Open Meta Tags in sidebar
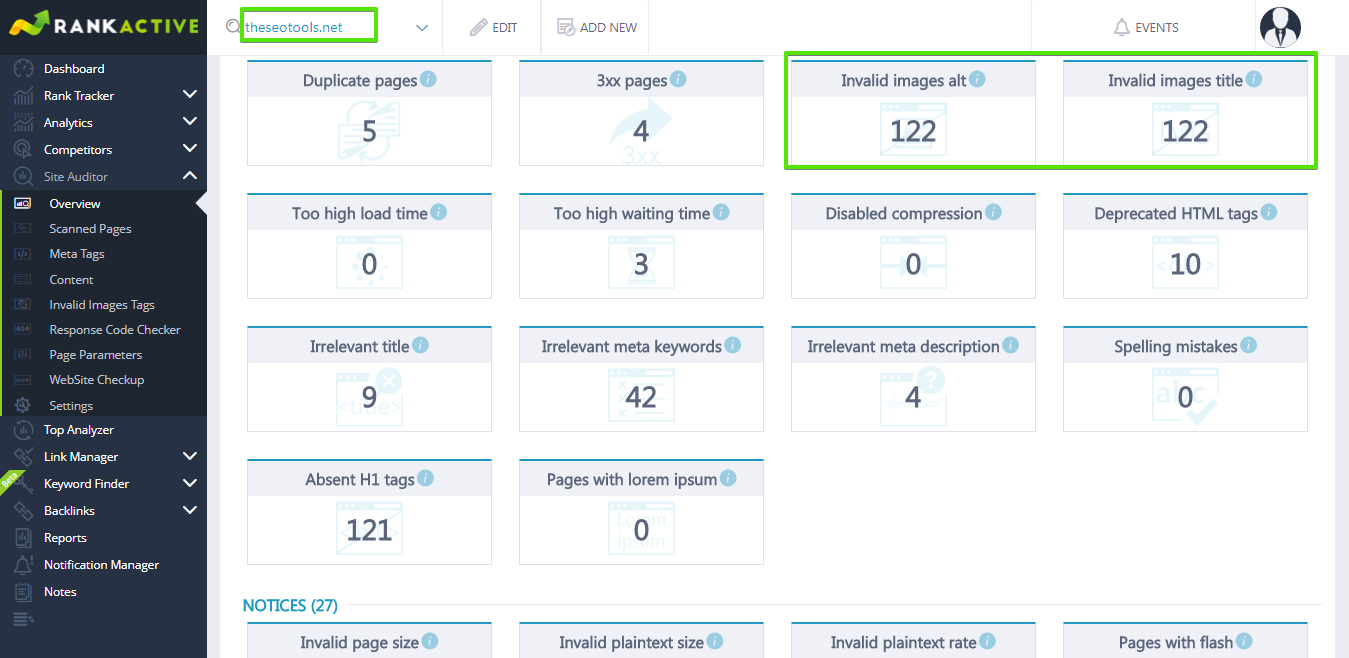Viewport: 1349px width, 658px height. click(77, 254)
